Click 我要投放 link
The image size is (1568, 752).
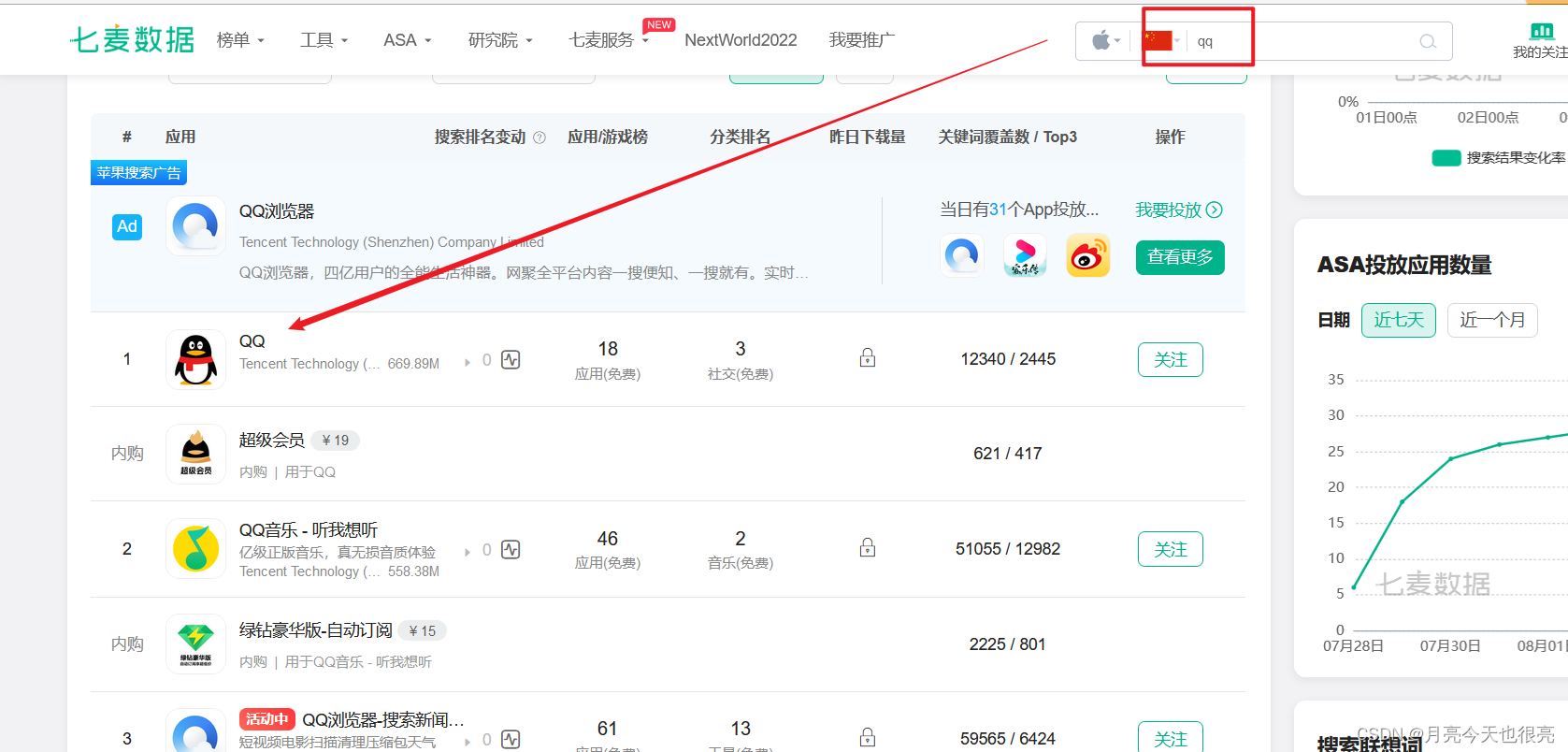[x=1179, y=210]
